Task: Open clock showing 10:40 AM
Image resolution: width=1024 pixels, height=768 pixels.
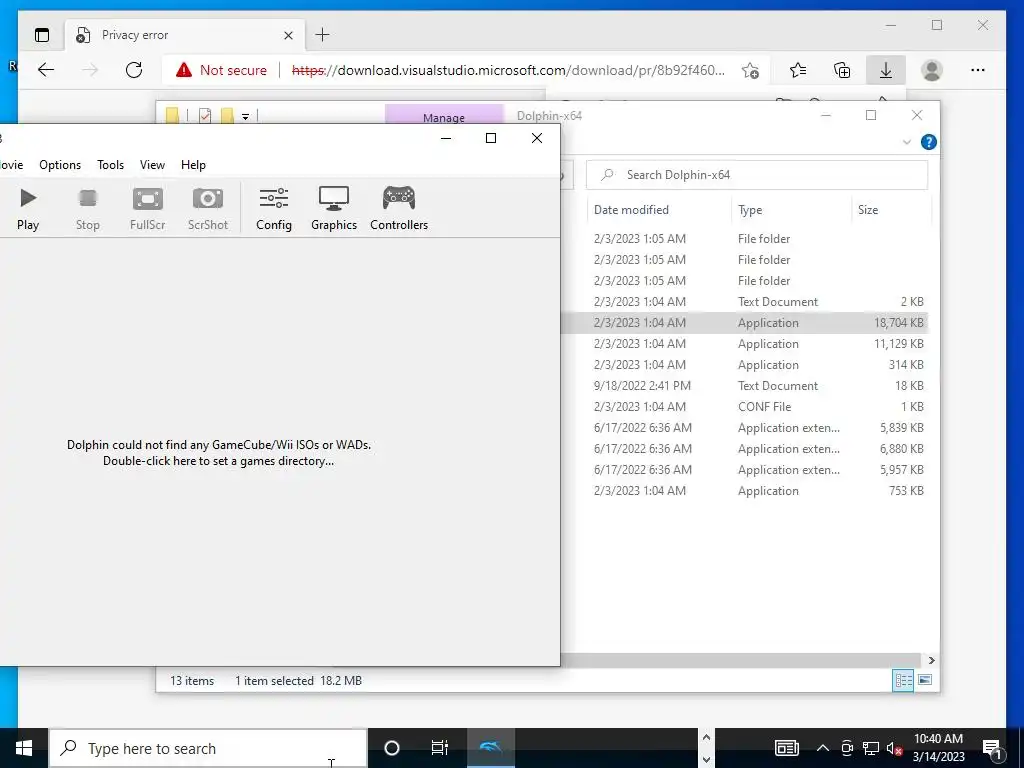Action: tap(938, 748)
